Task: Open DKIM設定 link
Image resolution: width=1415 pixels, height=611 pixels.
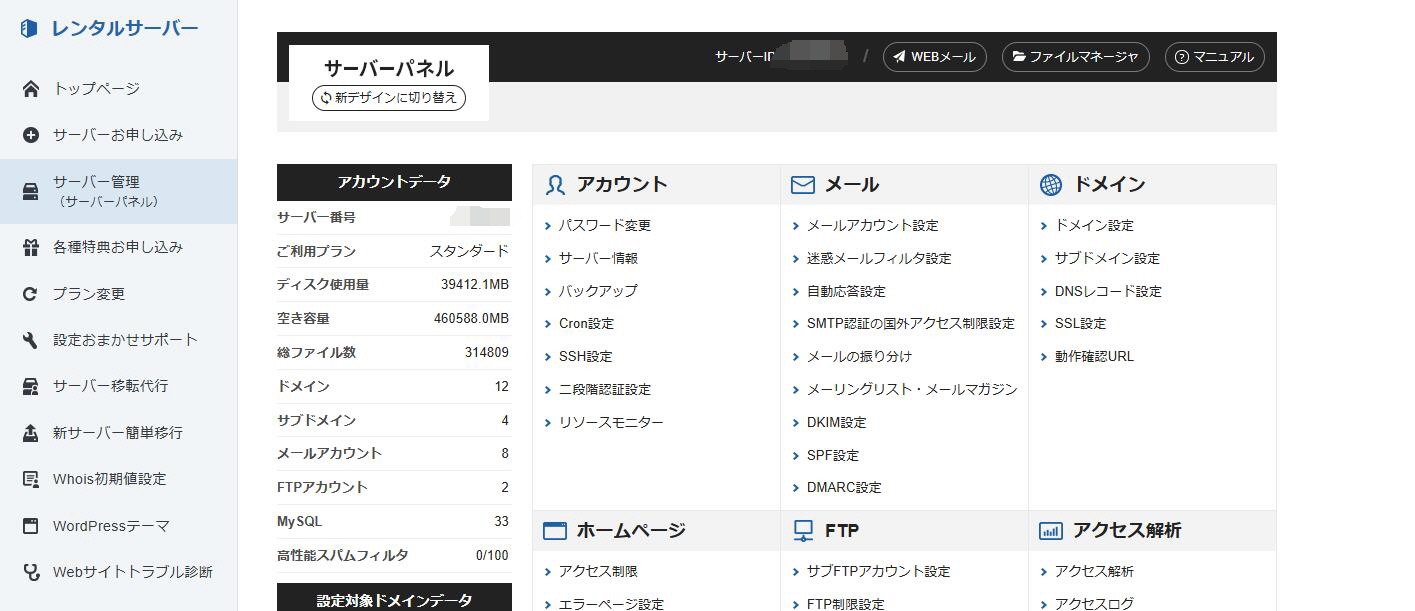Action: tap(837, 423)
